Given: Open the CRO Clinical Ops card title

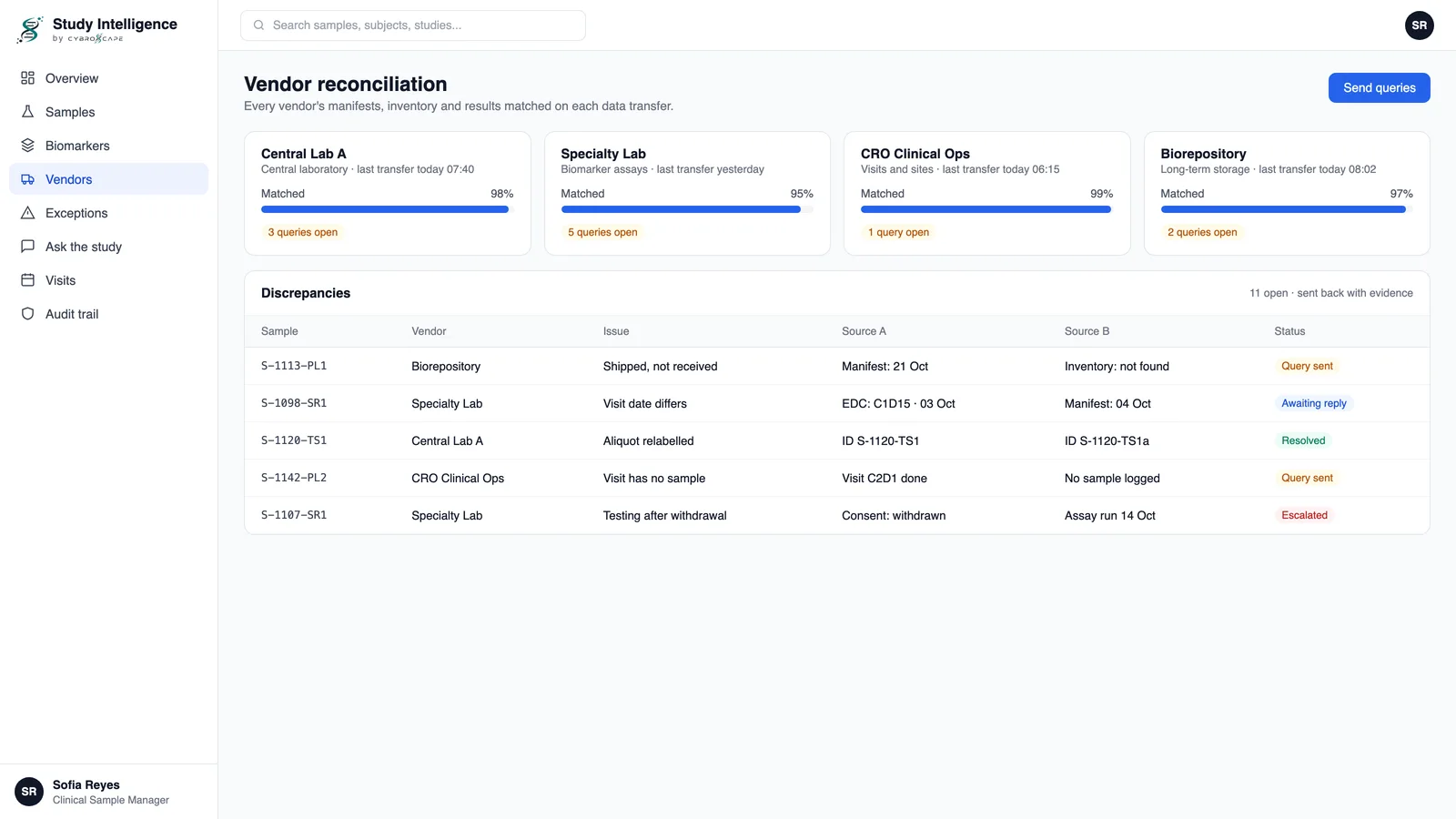Looking at the screenshot, I should point(915,154).
